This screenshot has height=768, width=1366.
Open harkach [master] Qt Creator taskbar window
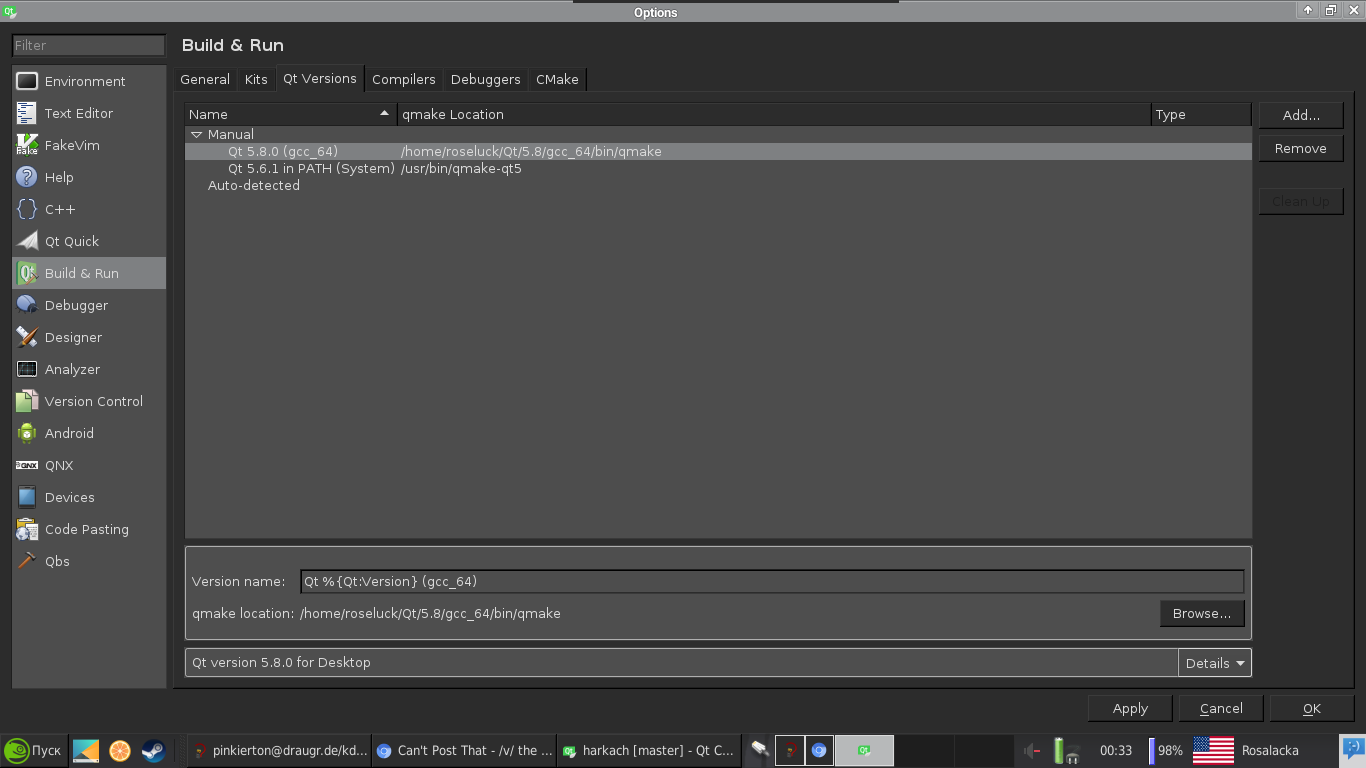pos(647,750)
